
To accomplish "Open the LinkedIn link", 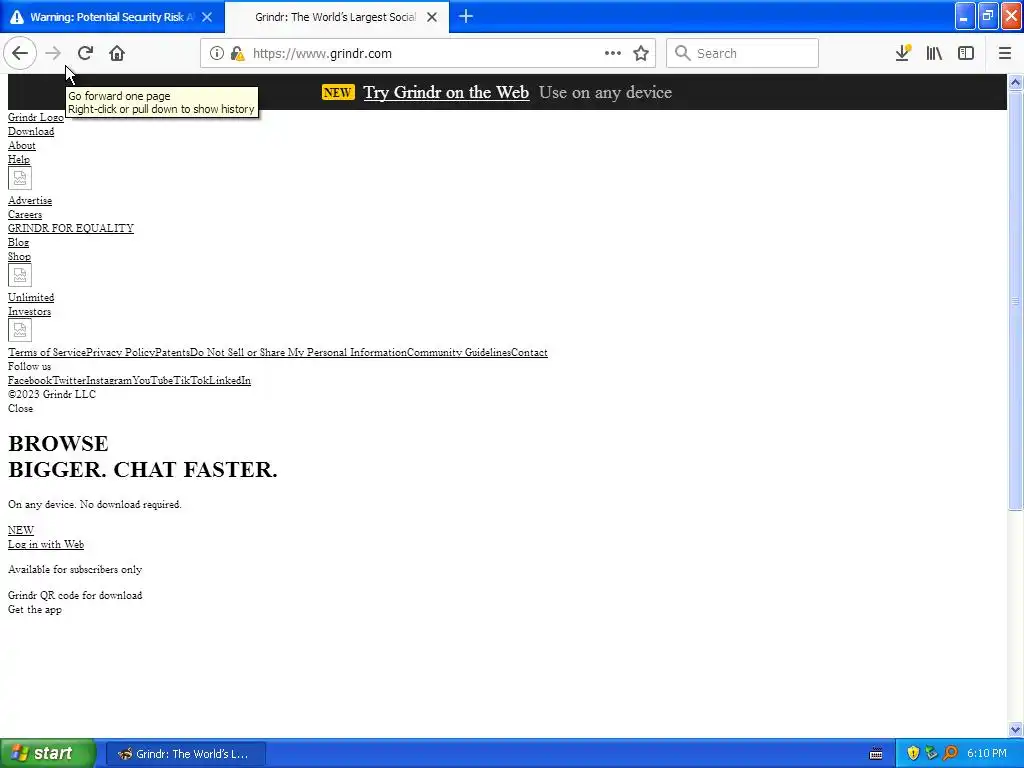I will tap(230, 380).
